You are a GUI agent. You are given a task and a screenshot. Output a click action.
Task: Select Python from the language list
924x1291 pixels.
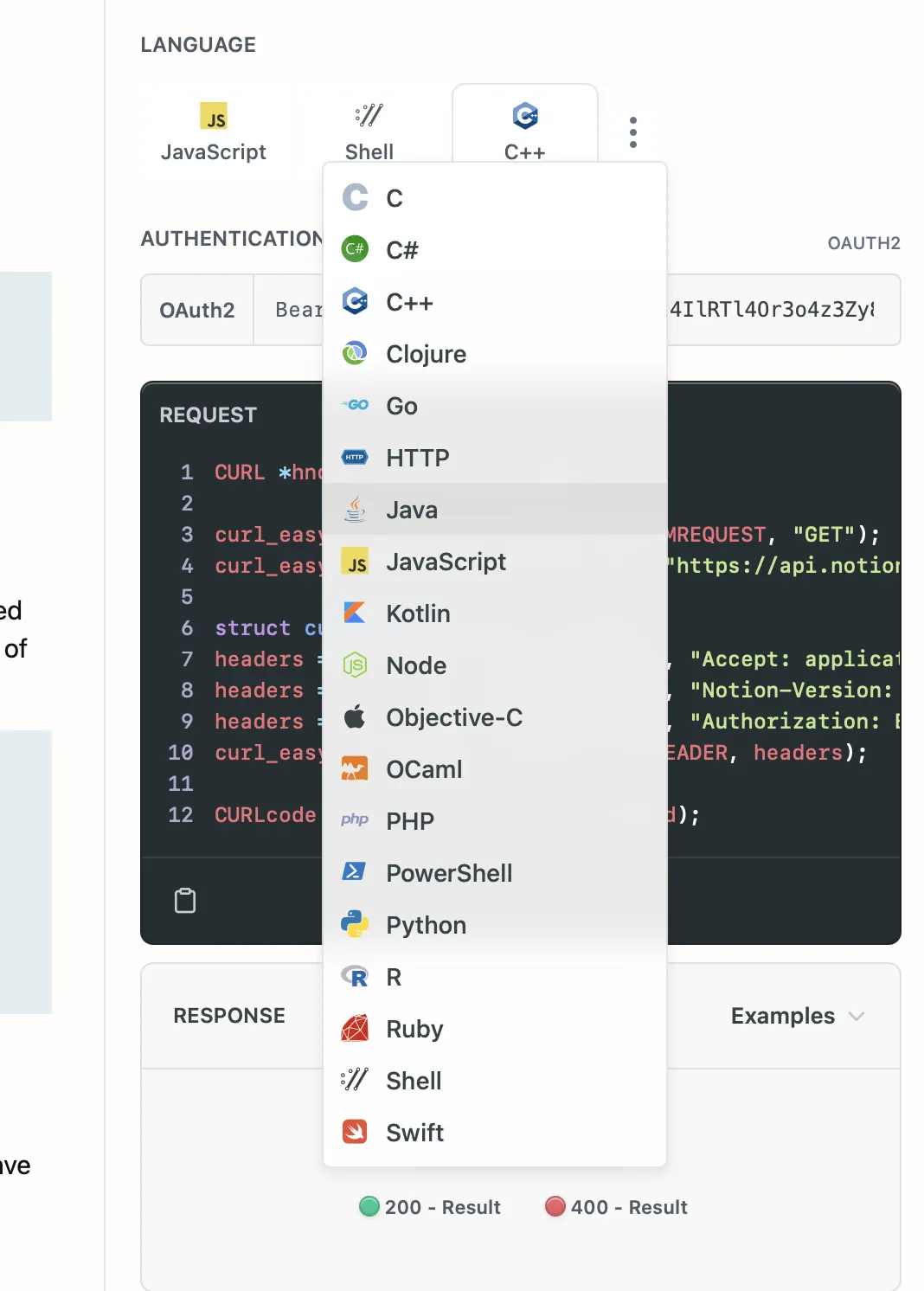[494, 925]
